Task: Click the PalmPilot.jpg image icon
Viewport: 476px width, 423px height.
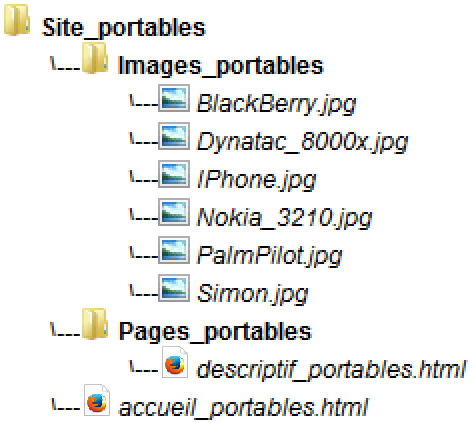Action: pos(174,250)
